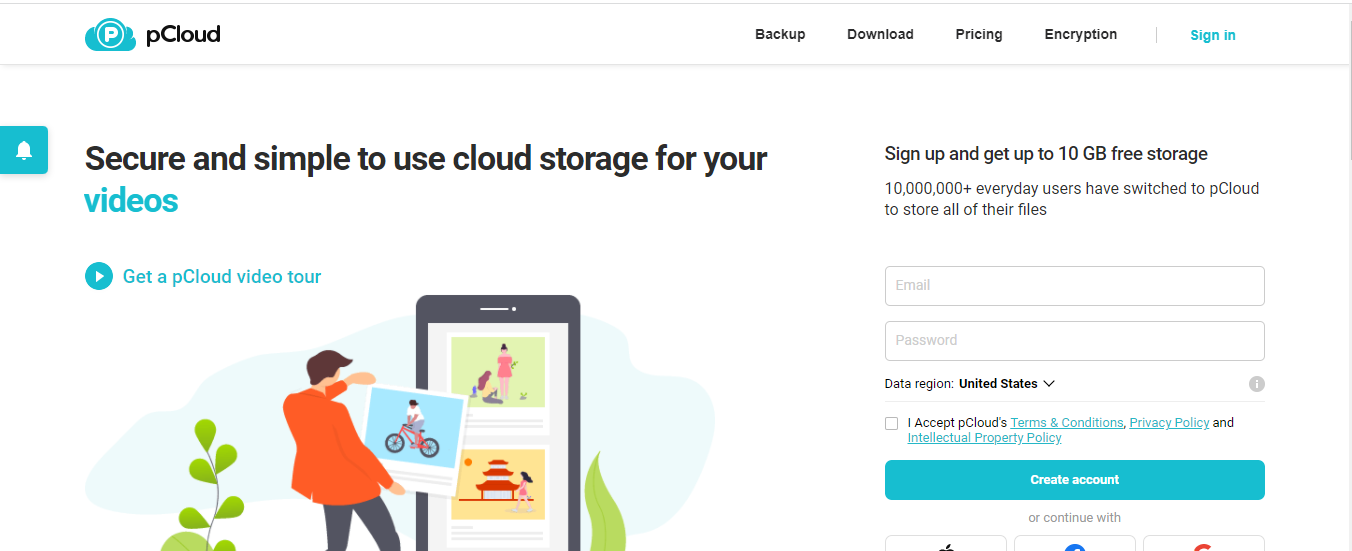Click the pCloud wordmark text
This screenshot has height=551, width=1352.
point(183,35)
